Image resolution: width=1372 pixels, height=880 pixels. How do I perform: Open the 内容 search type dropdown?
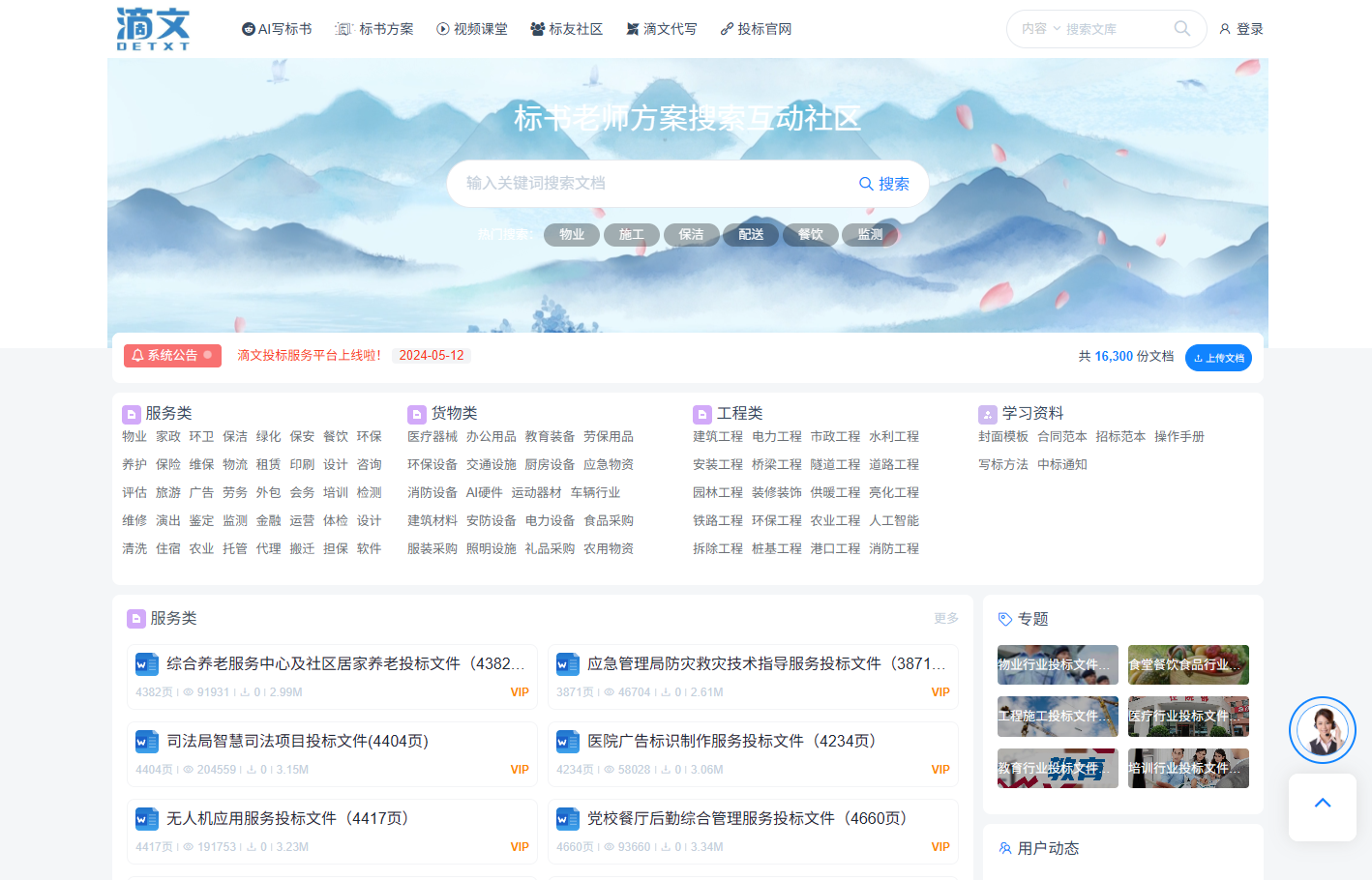click(x=1040, y=29)
